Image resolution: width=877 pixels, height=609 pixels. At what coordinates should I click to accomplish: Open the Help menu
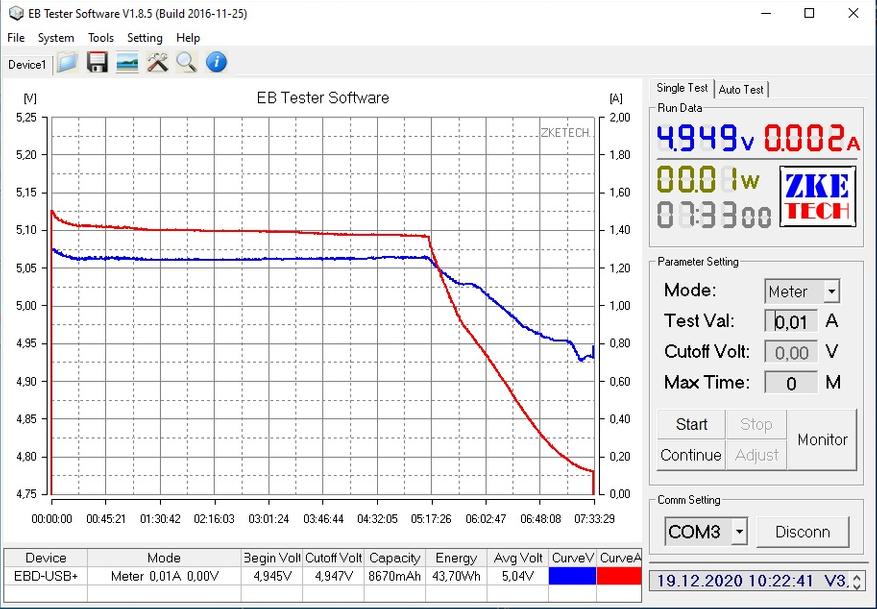coord(188,37)
